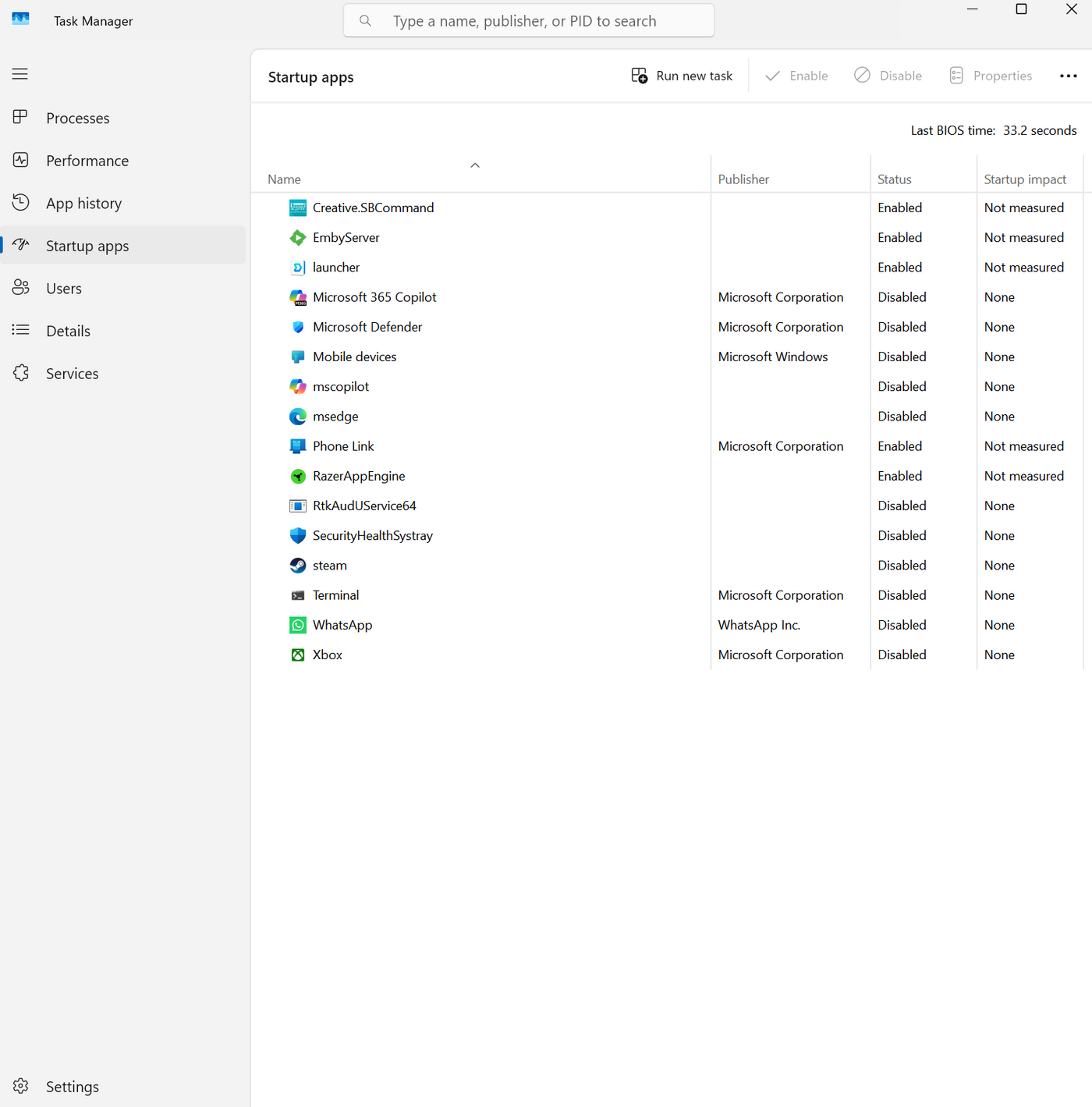
Task: Click the App history clock icon
Action: tap(21, 202)
